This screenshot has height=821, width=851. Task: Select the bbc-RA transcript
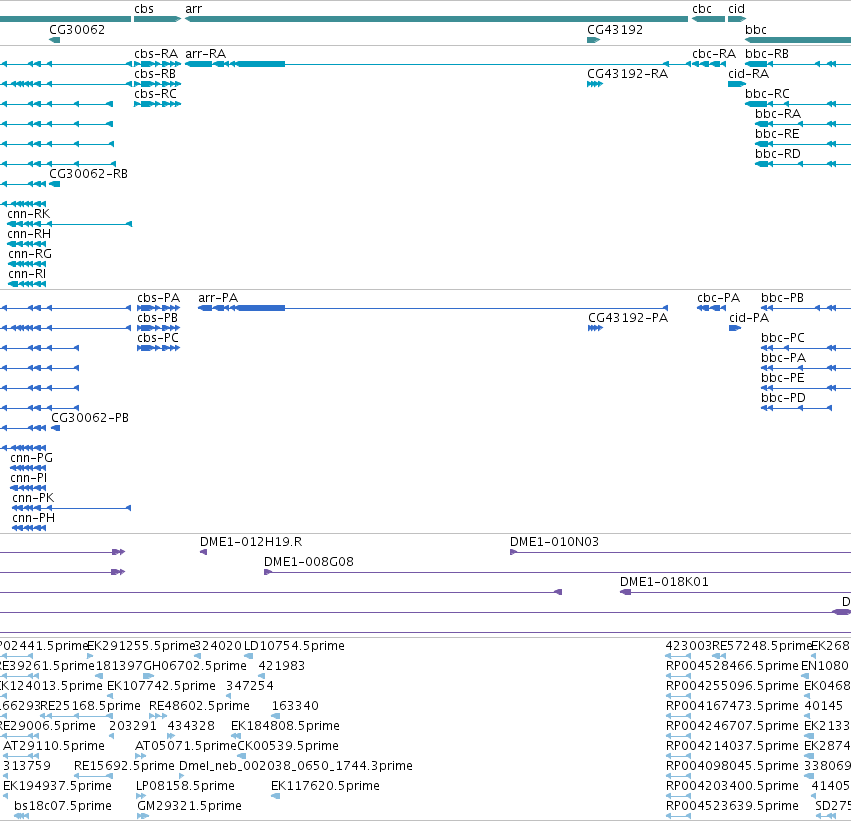803,124
